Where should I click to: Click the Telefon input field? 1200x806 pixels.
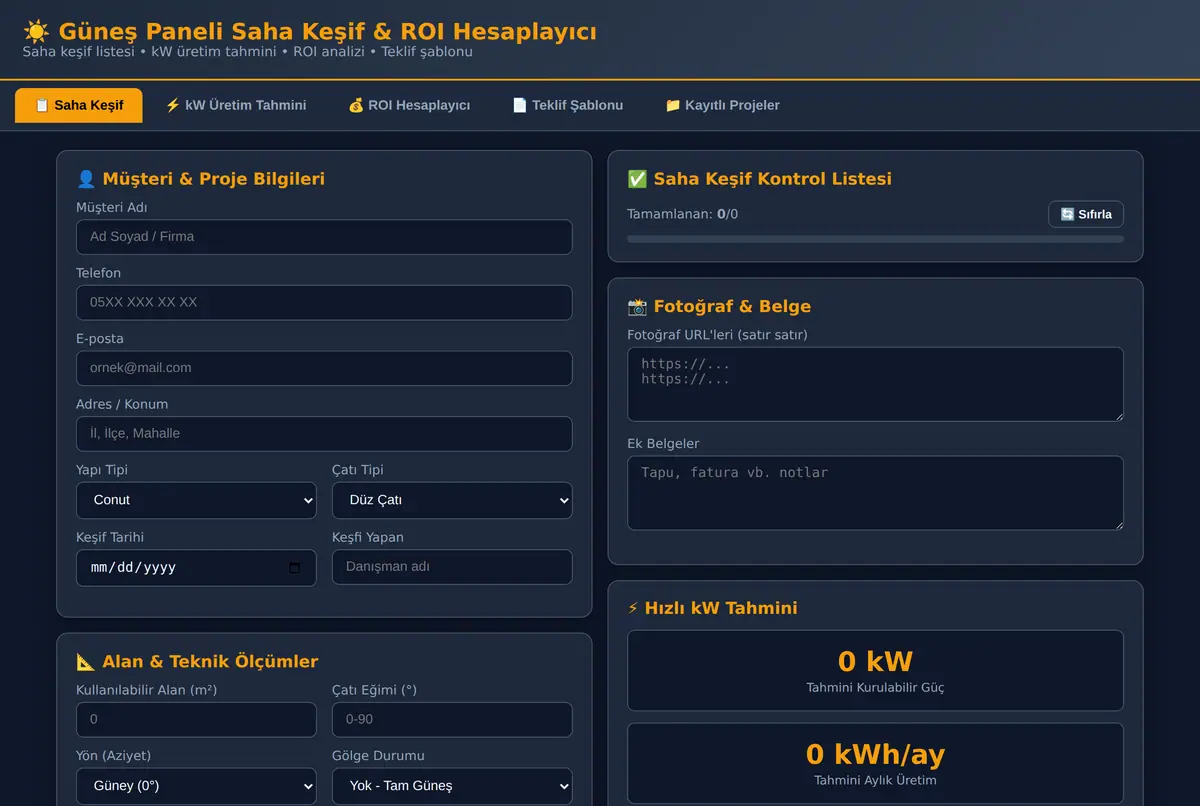pyautogui.click(x=324, y=302)
